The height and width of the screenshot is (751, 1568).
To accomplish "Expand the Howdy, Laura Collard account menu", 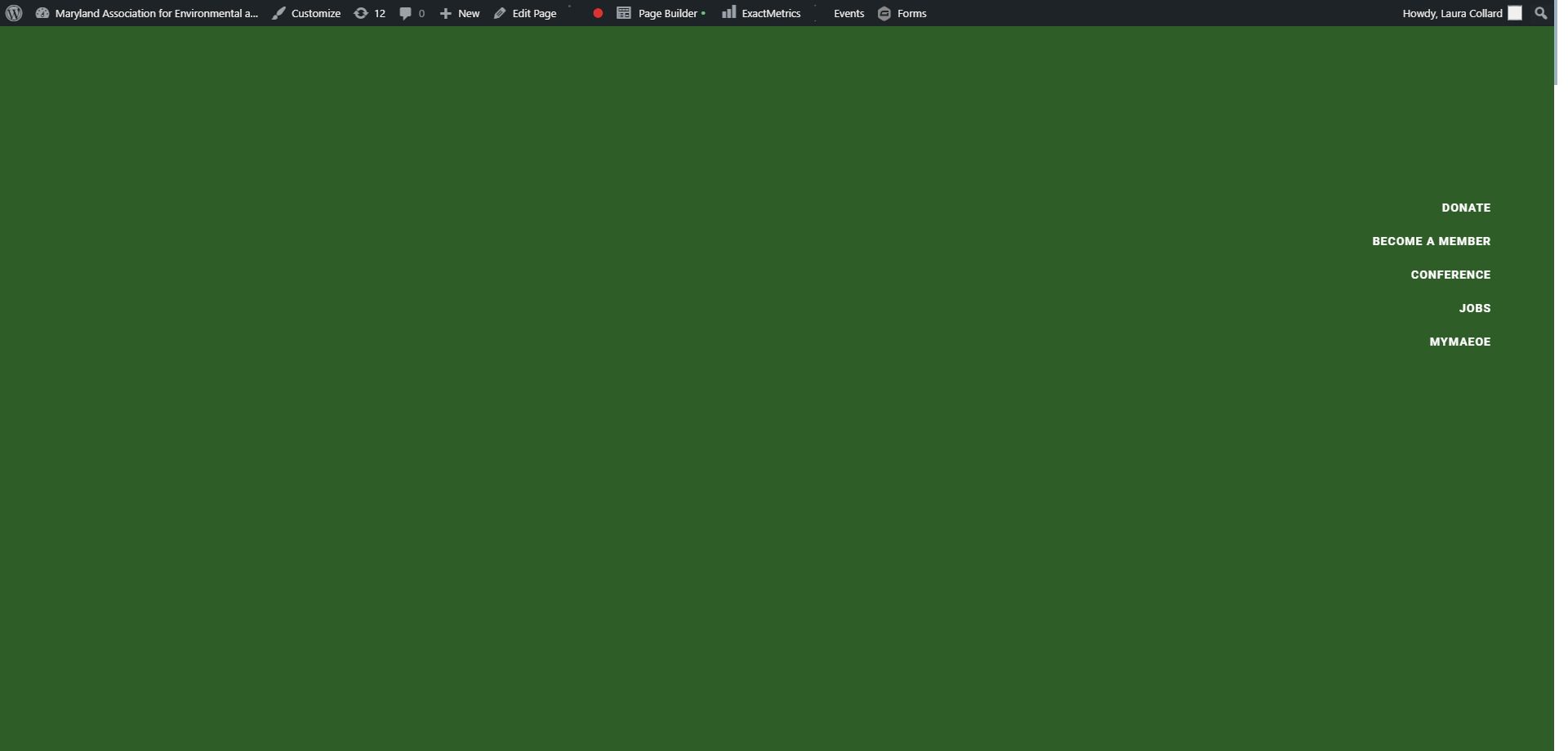I will 1452,13.
